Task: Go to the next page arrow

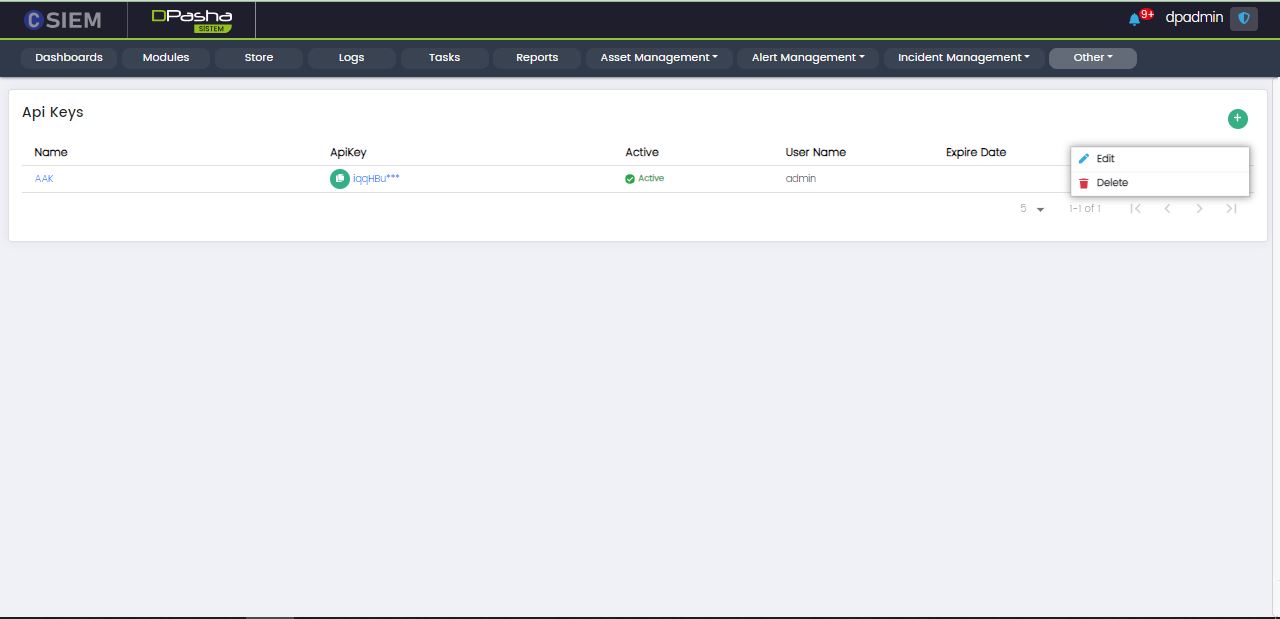Action: pyautogui.click(x=1199, y=209)
